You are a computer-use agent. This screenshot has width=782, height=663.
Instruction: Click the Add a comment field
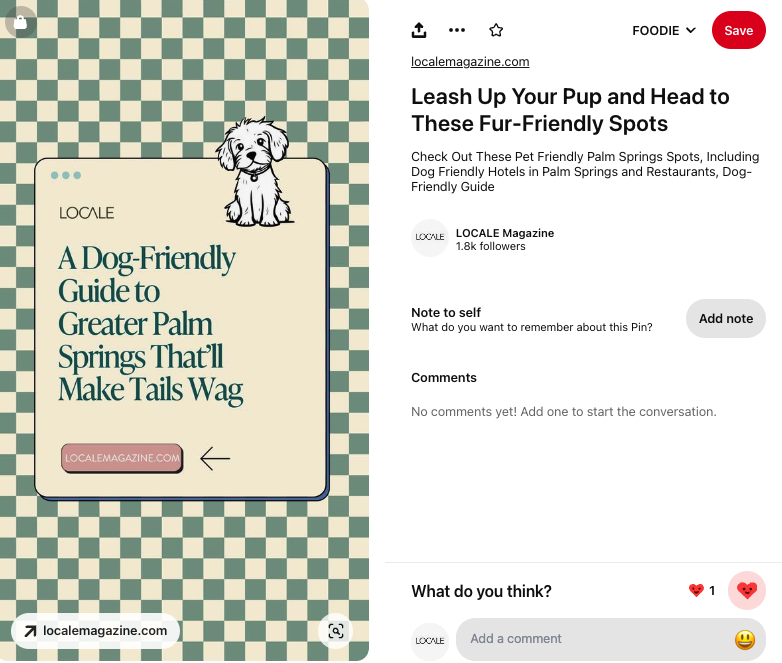[x=610, y=639]
